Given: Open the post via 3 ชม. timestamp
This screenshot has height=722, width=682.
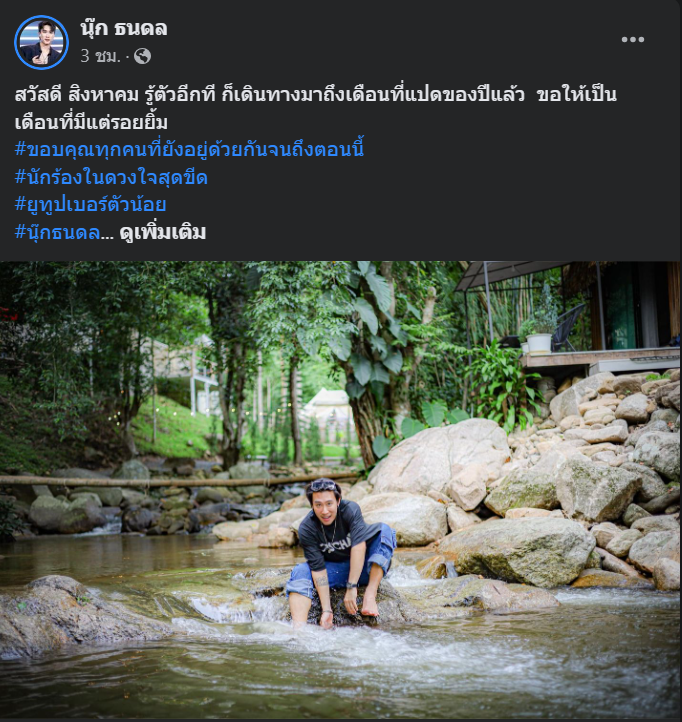Looking at the screenshot, I should click(100, 56).
